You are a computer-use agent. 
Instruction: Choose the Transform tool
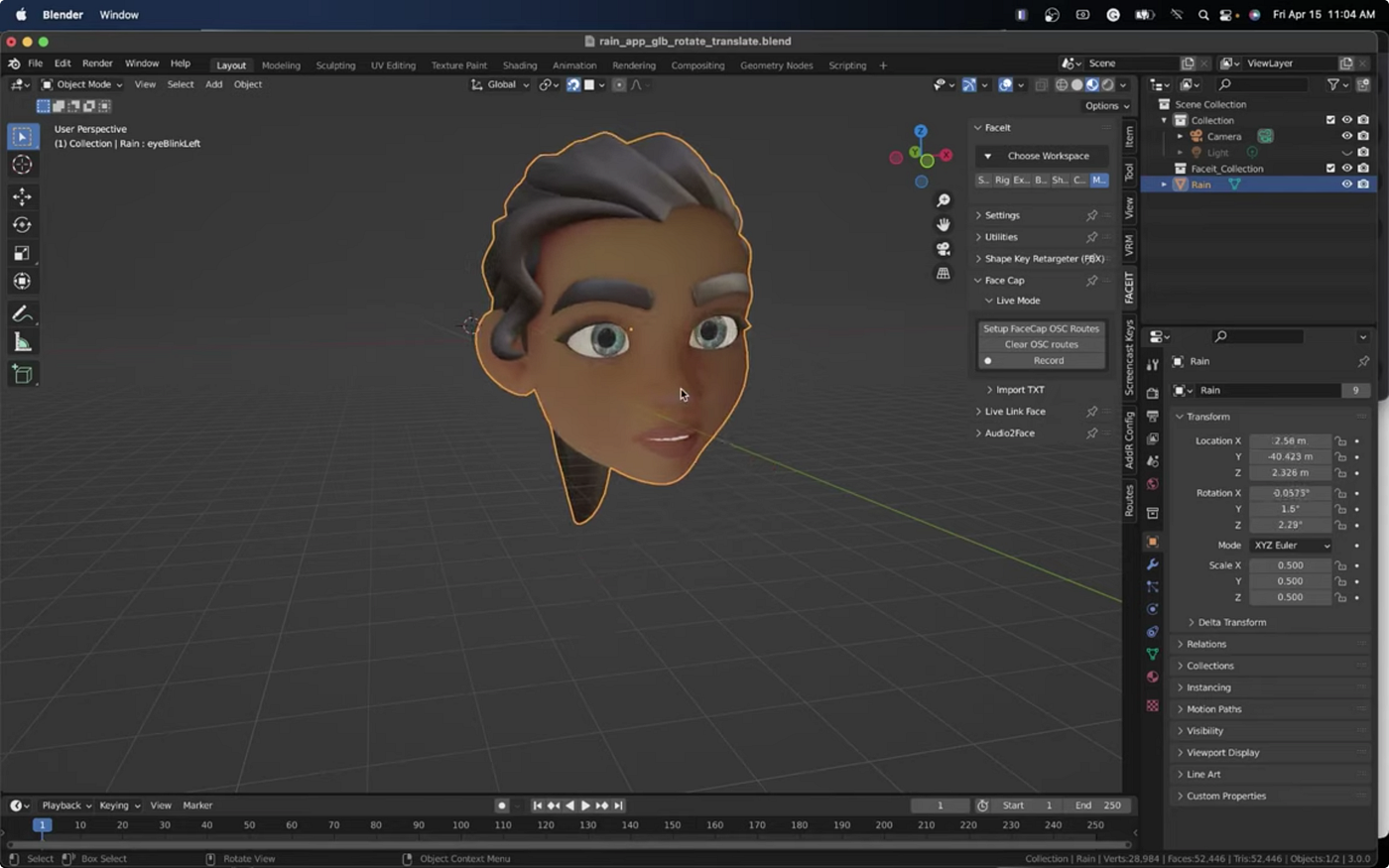point(22,282)
